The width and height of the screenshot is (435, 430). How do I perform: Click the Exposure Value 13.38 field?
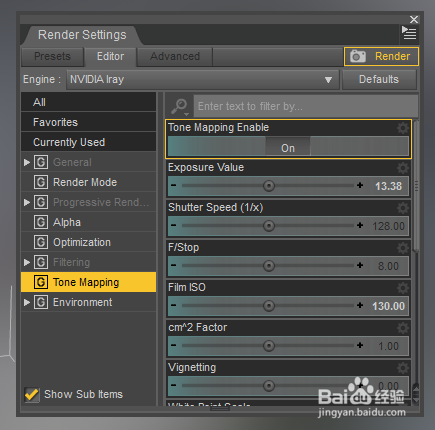[x=389, y=186]
